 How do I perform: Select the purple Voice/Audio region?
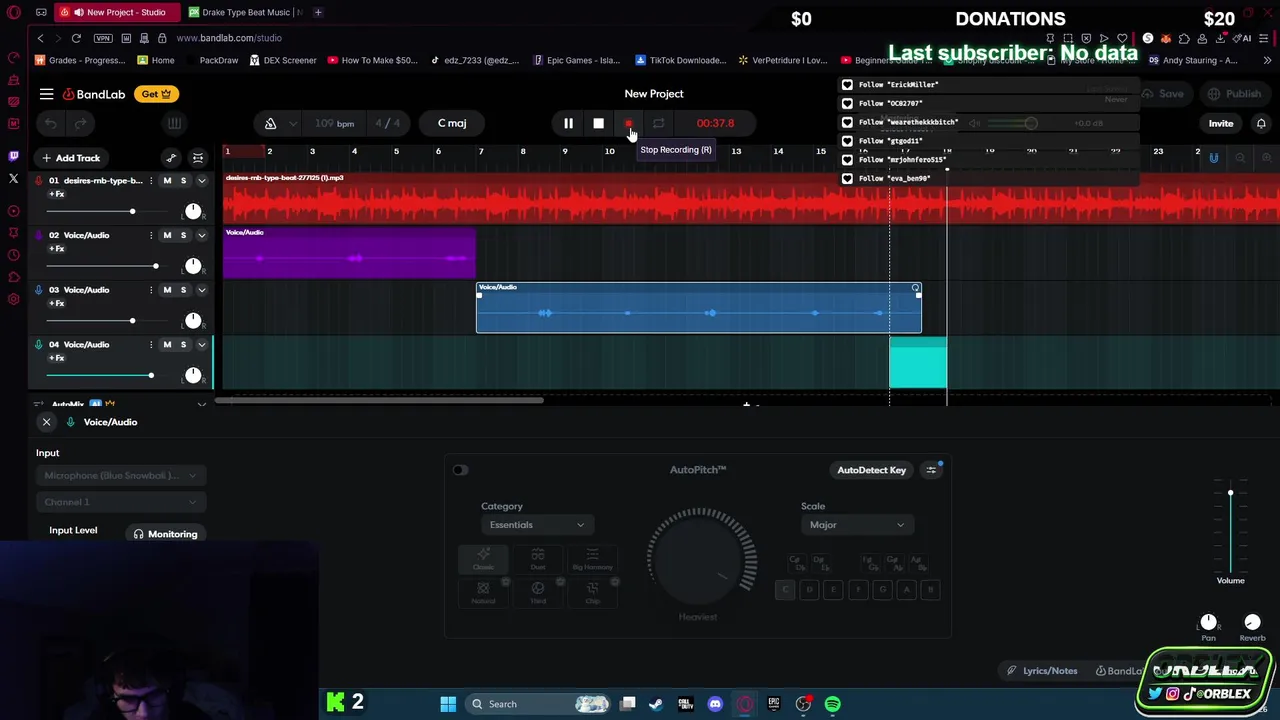349,253
